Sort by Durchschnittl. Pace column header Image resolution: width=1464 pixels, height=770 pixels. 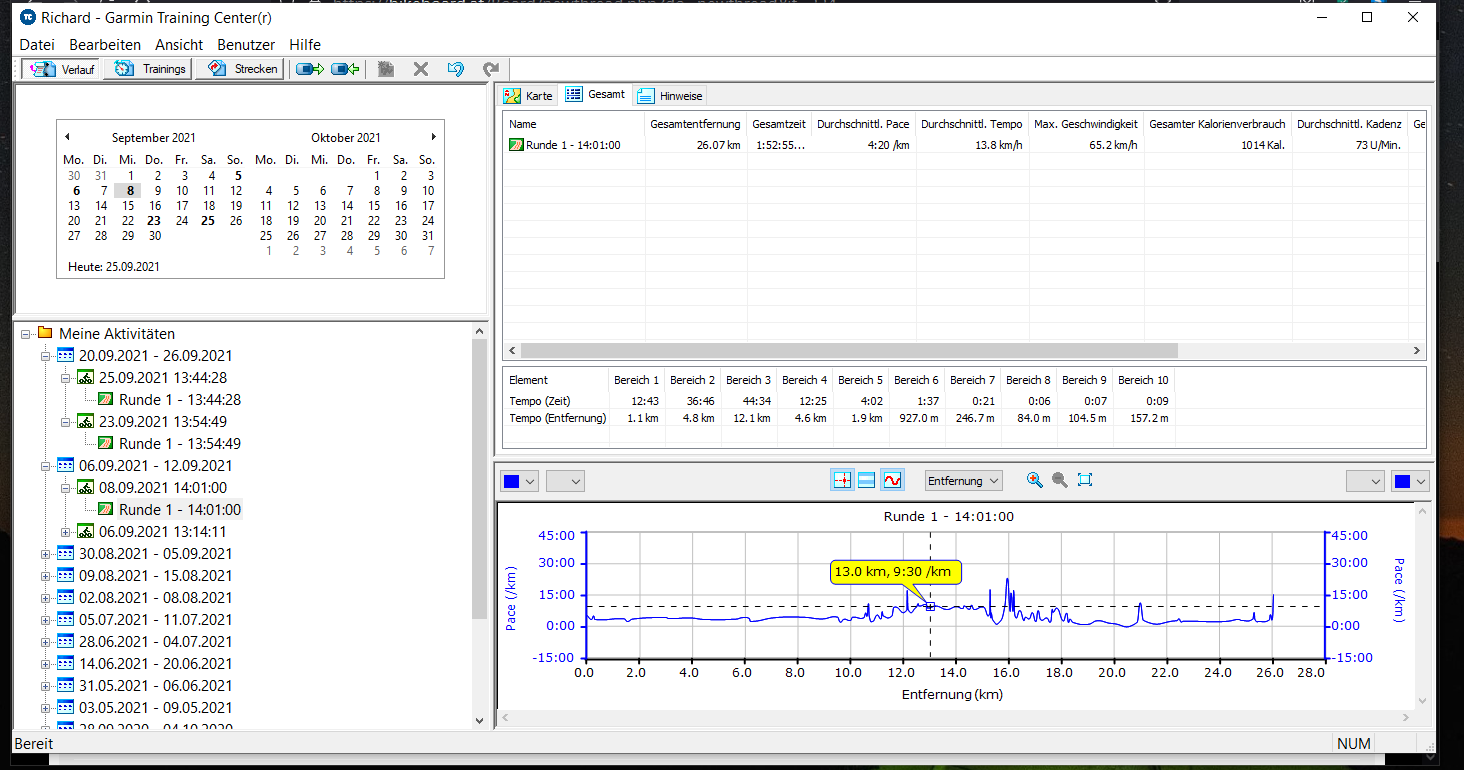[x=864, y=124]
